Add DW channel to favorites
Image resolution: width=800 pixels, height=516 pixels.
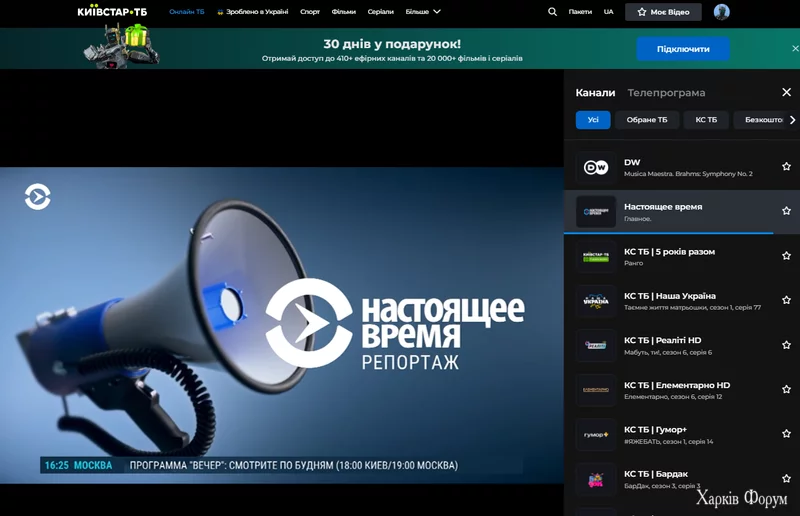click(x=786, y=166)
